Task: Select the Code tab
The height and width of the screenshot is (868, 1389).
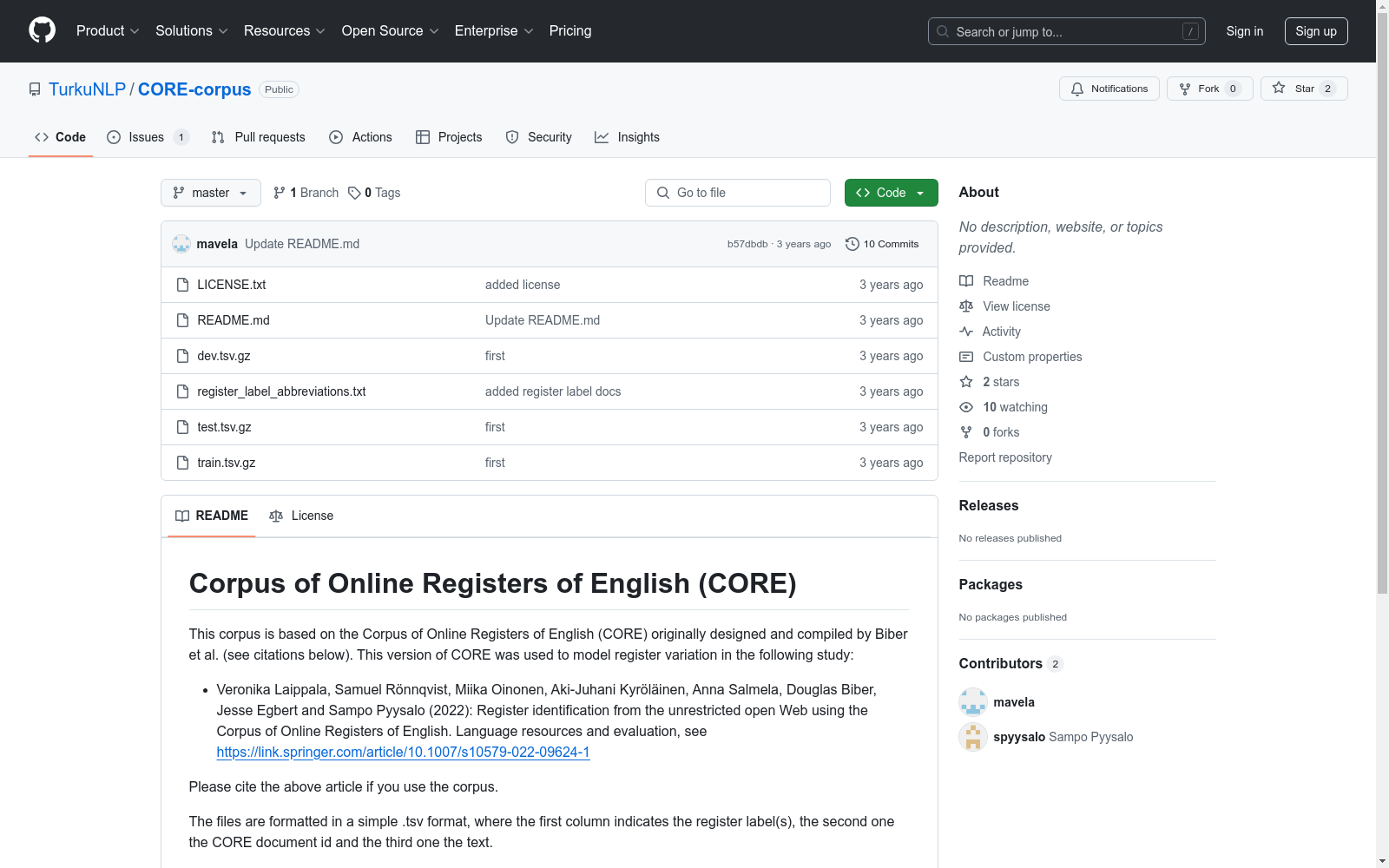Action: [61, 137]
